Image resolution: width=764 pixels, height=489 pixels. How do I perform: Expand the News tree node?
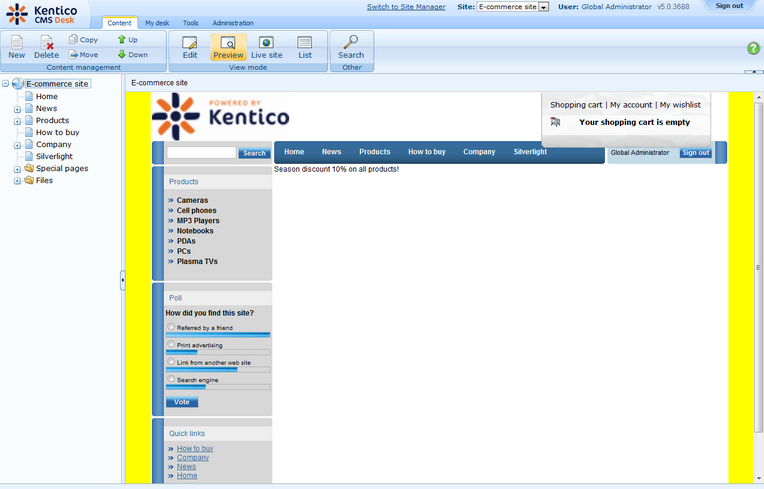pyautogui.click(x=17, y=110)
